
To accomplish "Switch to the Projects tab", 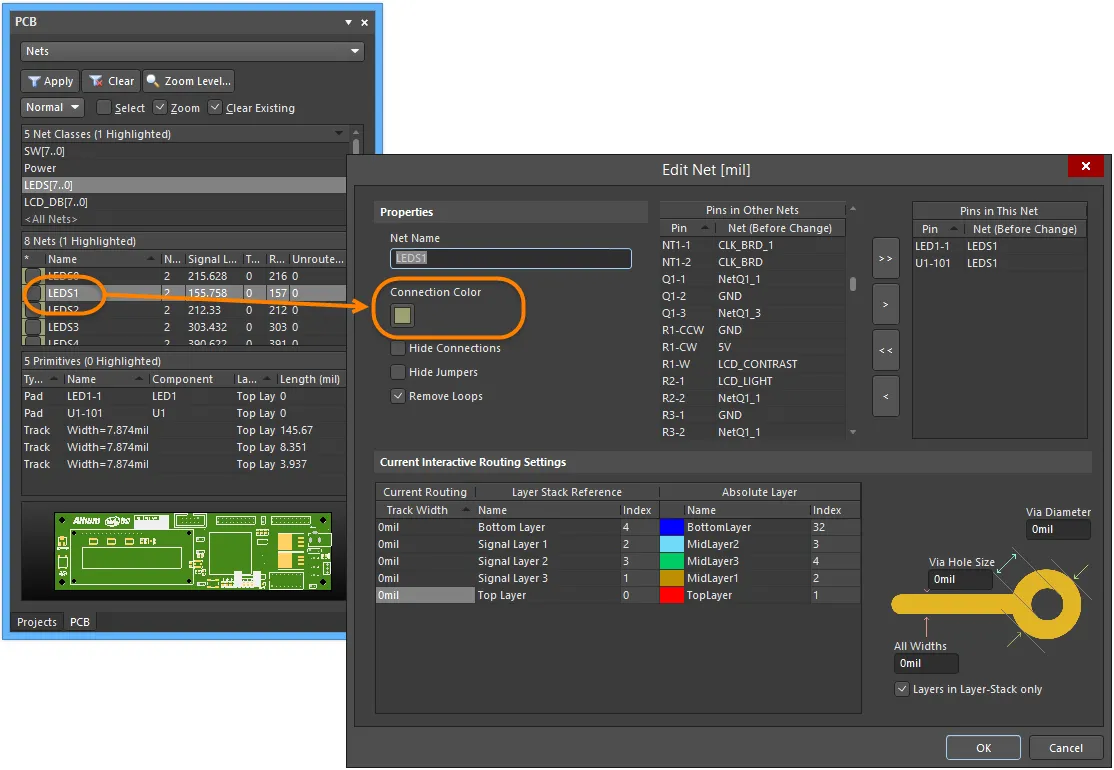I will 37,622.
